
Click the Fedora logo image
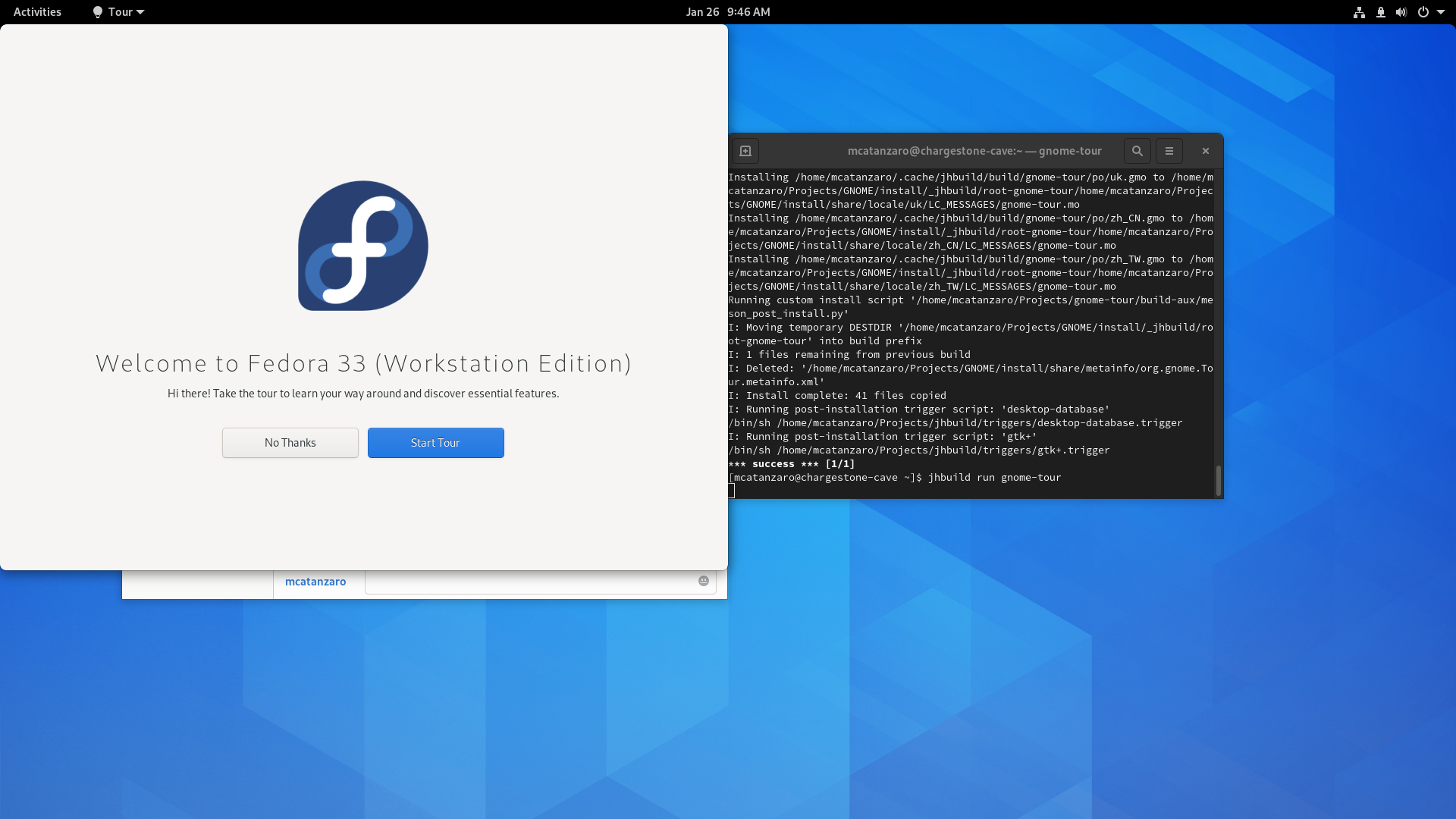[x=363, y=246]
